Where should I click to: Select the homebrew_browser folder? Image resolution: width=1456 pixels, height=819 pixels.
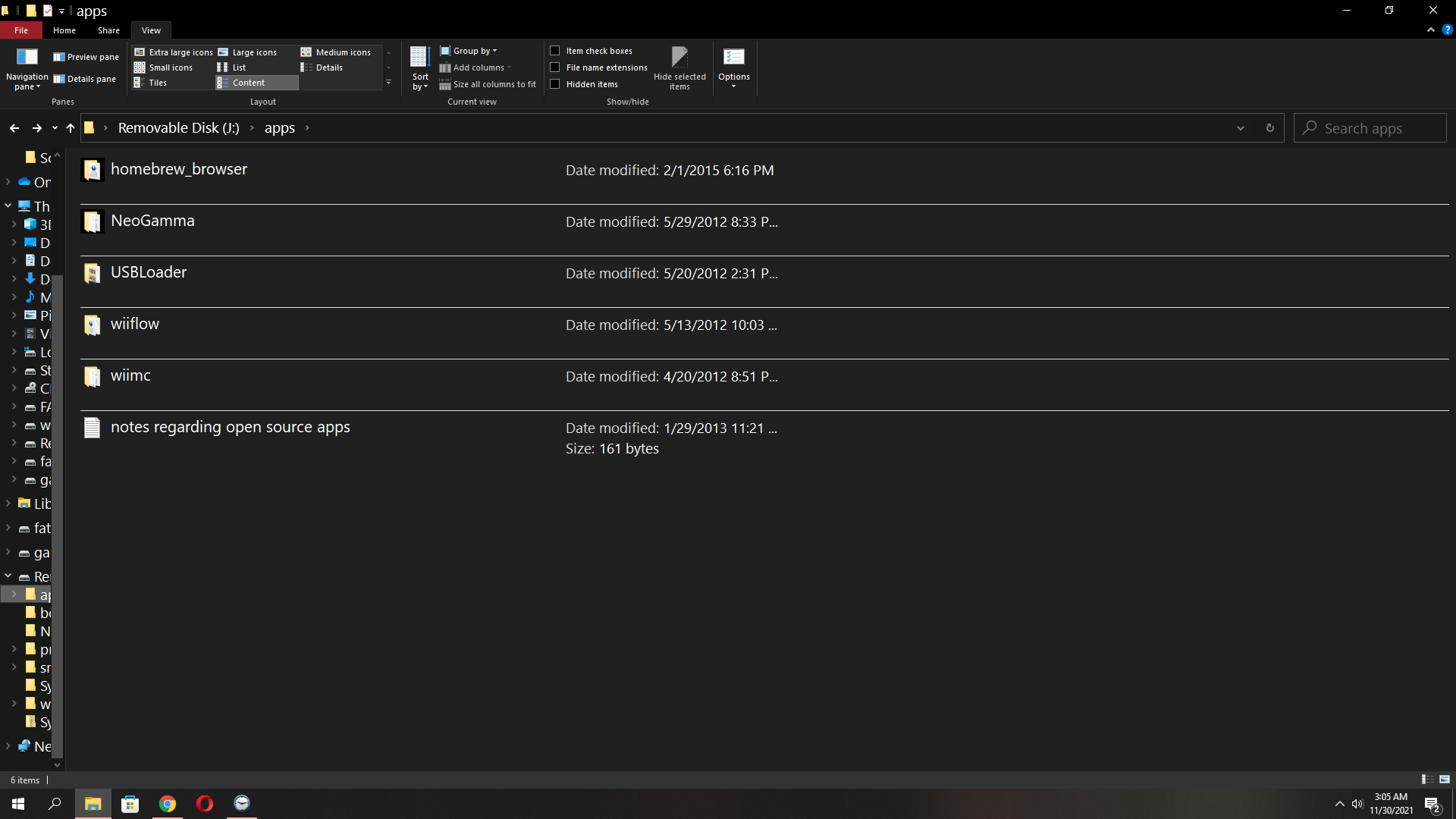point(764,178)
